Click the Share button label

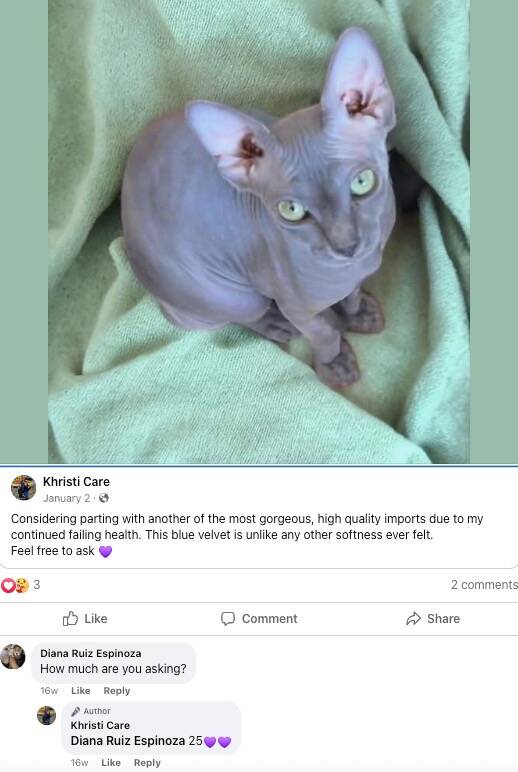point(443,618)
